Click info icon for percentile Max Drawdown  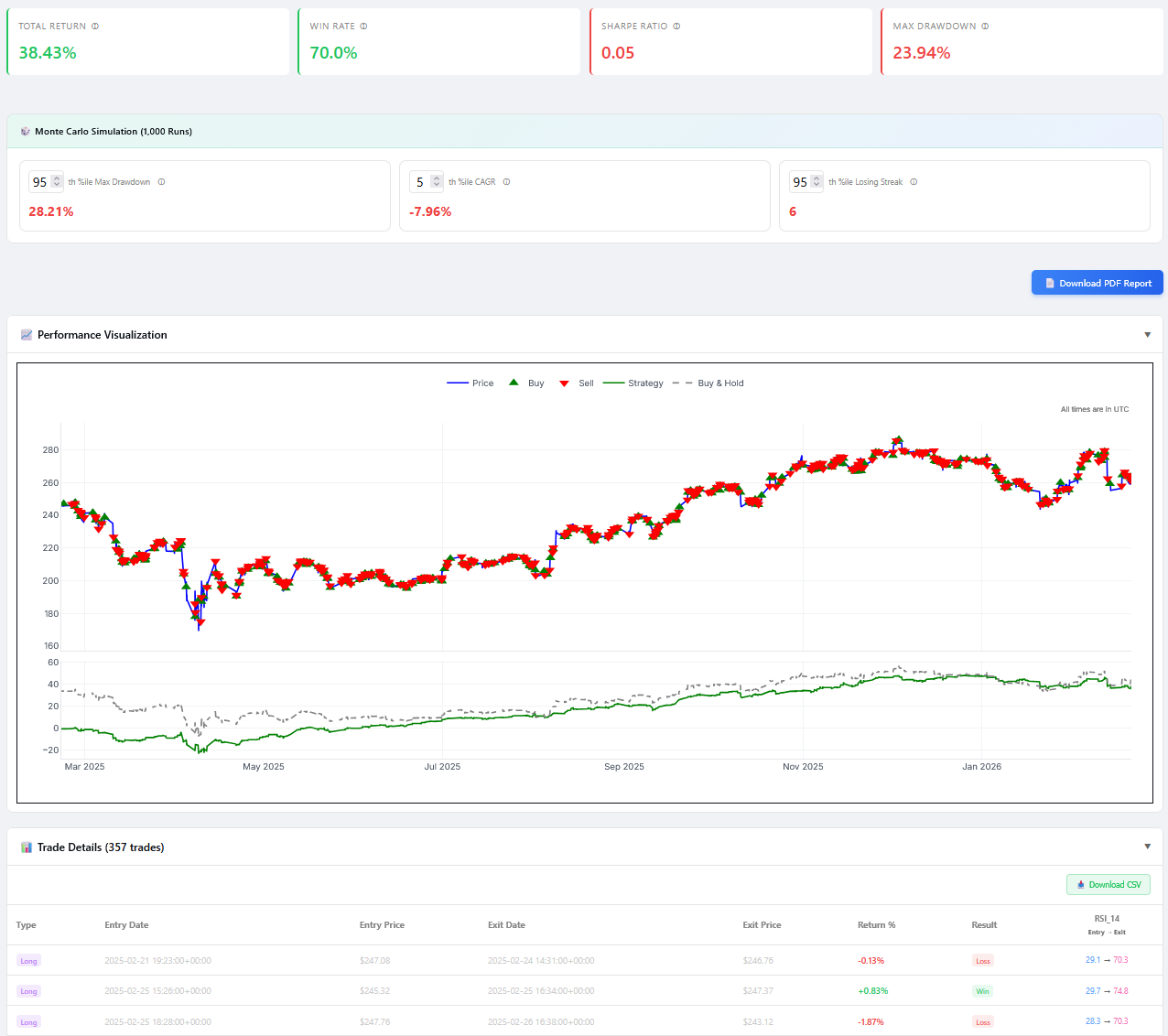coord(161,182)
